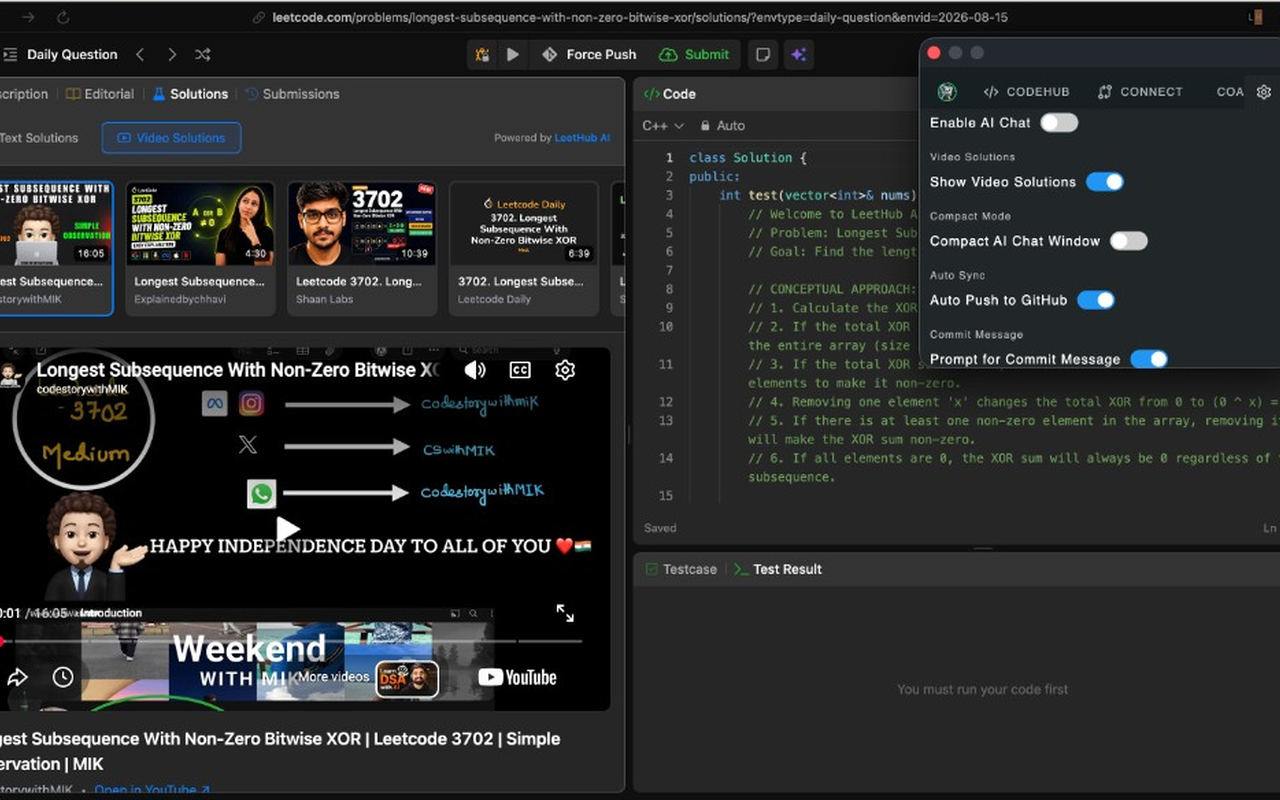
Task: Click the Watch Later clock icon
Action: [63, 677]
